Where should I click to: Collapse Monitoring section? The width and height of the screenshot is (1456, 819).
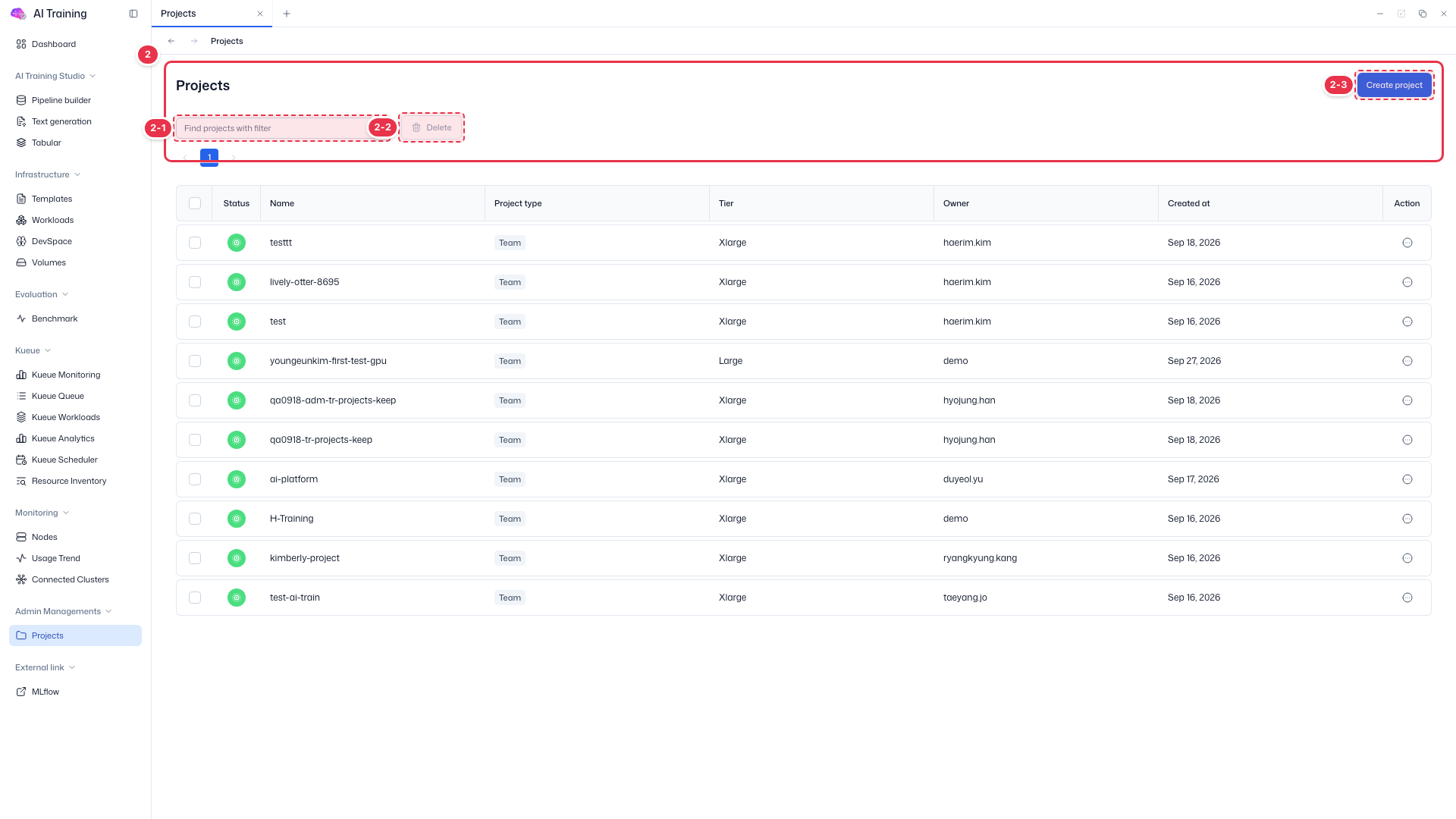pyautogui.click(x=42, y=513)
